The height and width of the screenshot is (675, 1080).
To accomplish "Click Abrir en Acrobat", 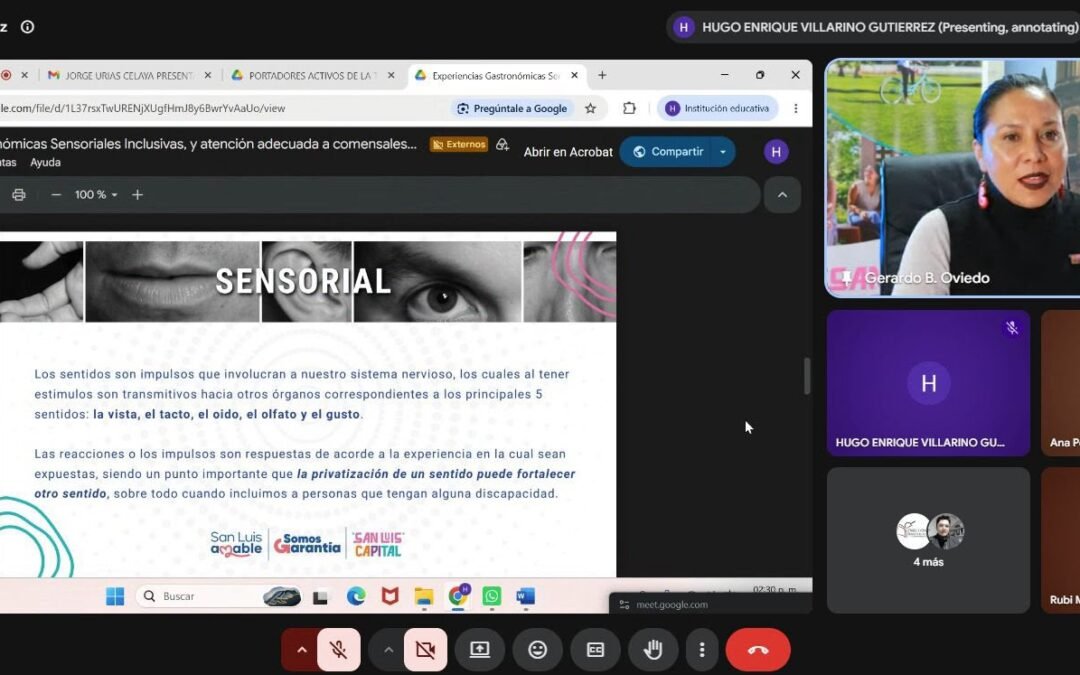I will click(568, 152).
